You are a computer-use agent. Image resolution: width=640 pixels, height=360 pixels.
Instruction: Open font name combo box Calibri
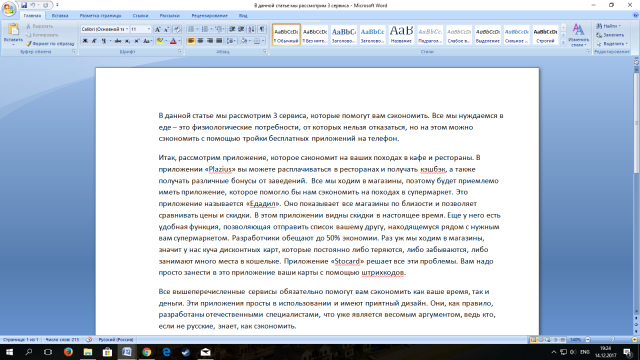[x=104, y=29]
